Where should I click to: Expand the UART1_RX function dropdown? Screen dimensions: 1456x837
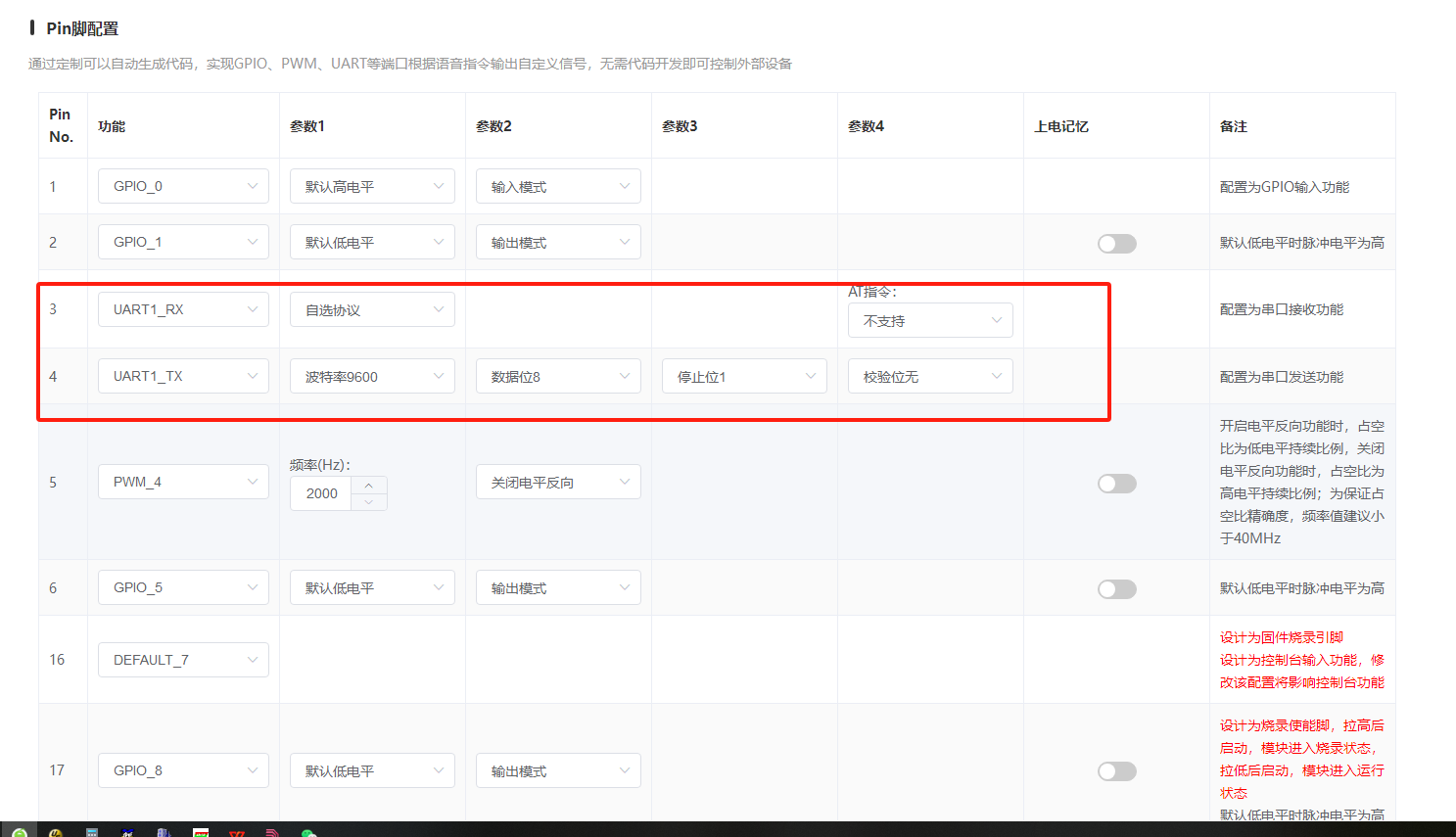tap(183, 309)
